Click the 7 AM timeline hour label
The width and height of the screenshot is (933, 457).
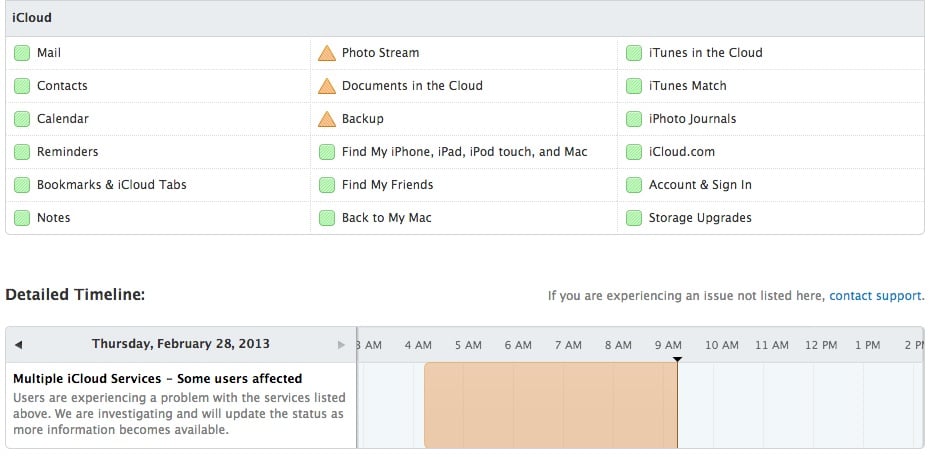point(568,345)
